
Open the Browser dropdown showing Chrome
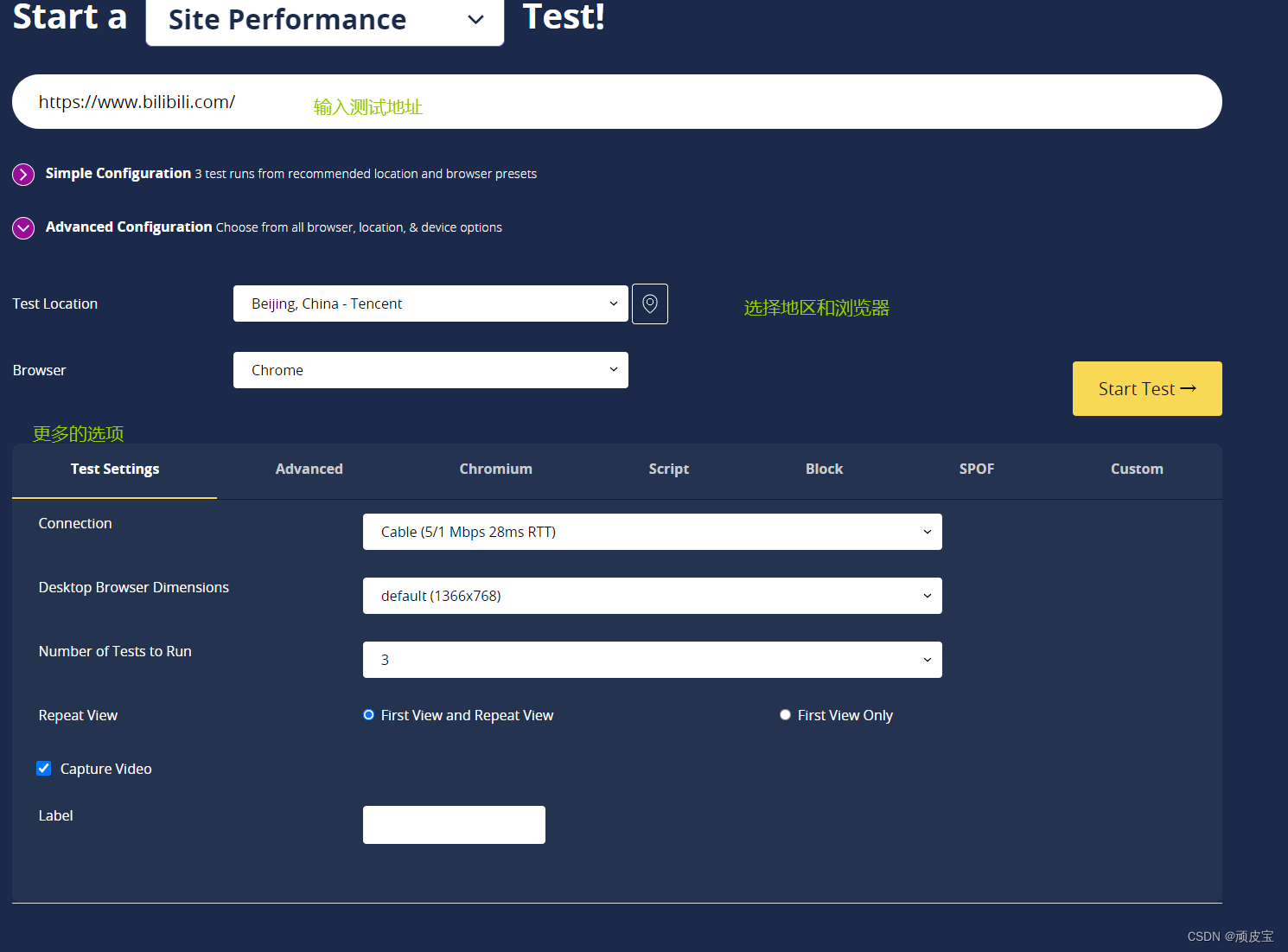[430, 370]
